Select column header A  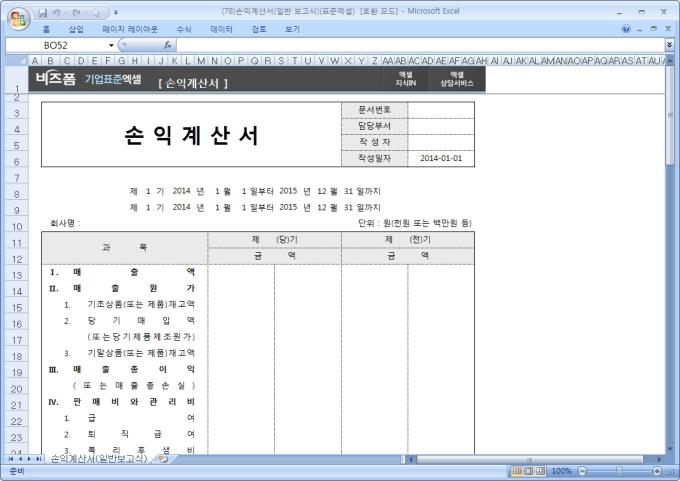[x=35, y=61]
